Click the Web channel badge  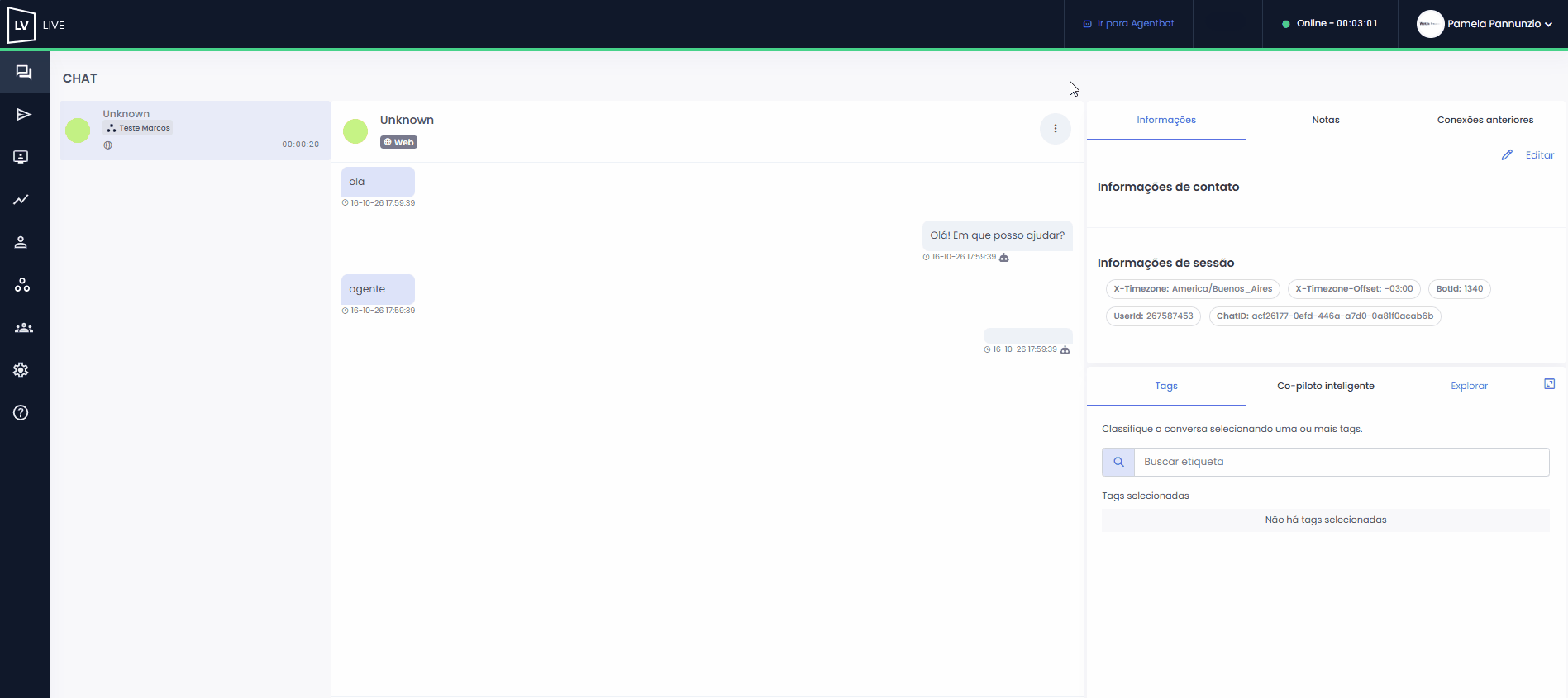(x=398, y=142)
